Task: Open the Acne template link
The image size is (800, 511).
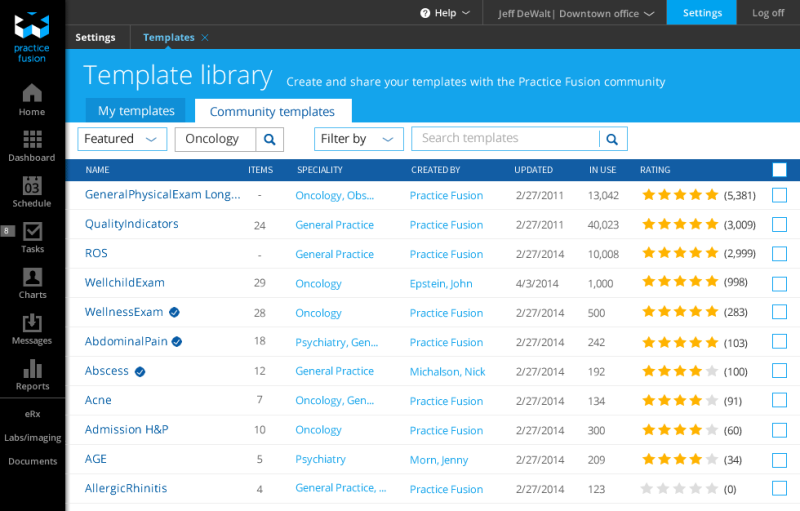Action: (x=98, y=400)
